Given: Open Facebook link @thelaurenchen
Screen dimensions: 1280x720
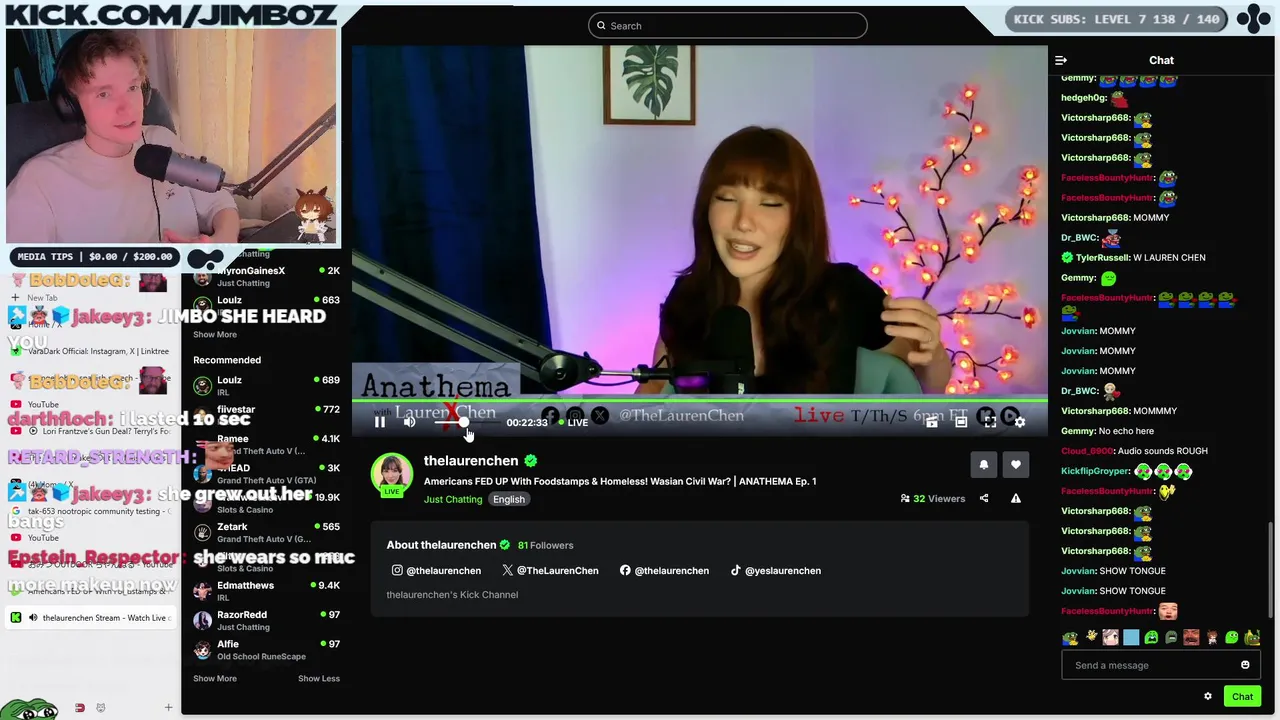Looking at the screenshot, I should (x=664, y=570).
